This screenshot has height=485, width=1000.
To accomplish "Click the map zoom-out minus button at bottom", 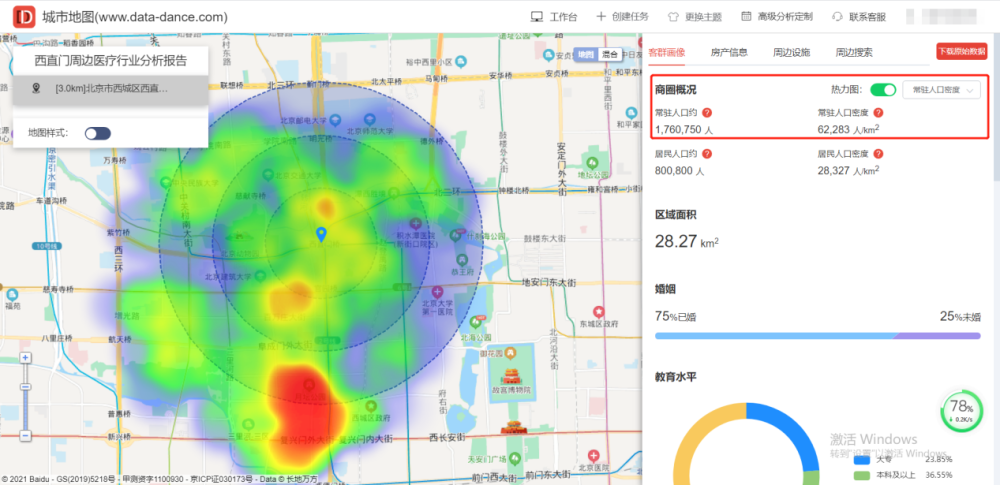I will pyautogui.click(x=25, y=436).
